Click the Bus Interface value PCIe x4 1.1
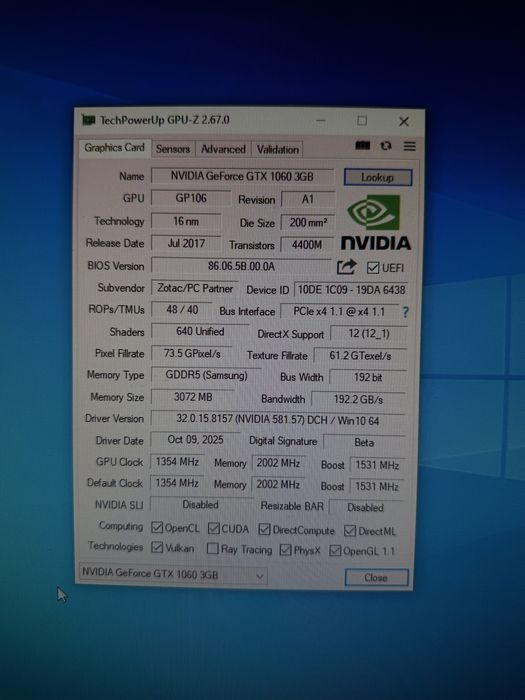Image resolution: width=525 pixels, height=700 pixels. pos(339,312)
